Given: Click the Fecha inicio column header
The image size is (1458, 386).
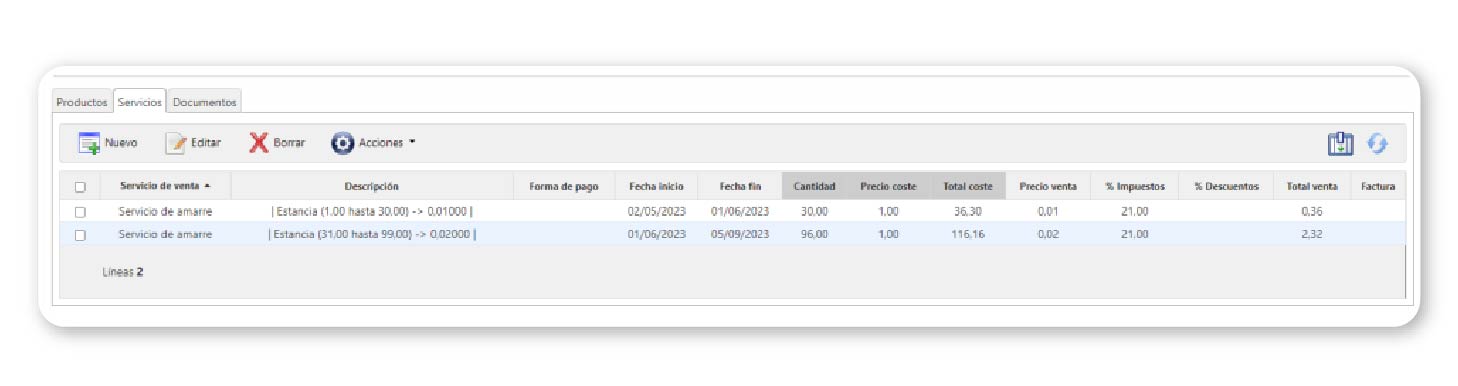Looking at the screenshot, I should [656, 186].
